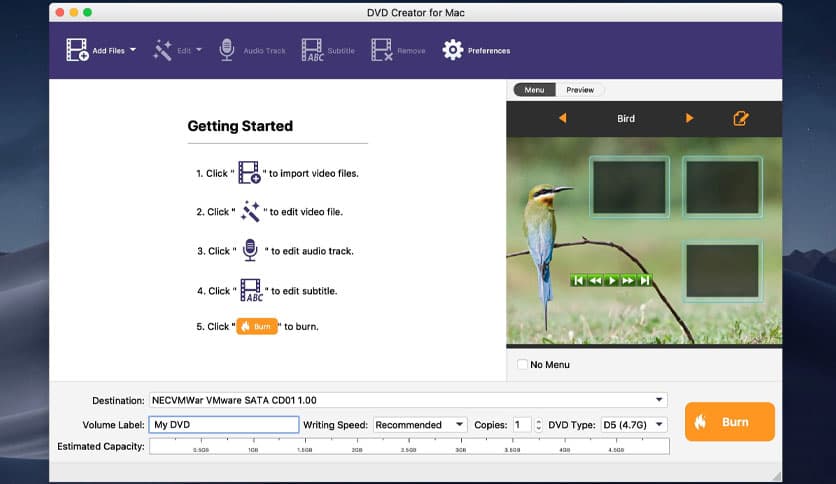This screenshot has height=484, width=836.
Task: Click play button on menu preview
Action: point(612,280)
